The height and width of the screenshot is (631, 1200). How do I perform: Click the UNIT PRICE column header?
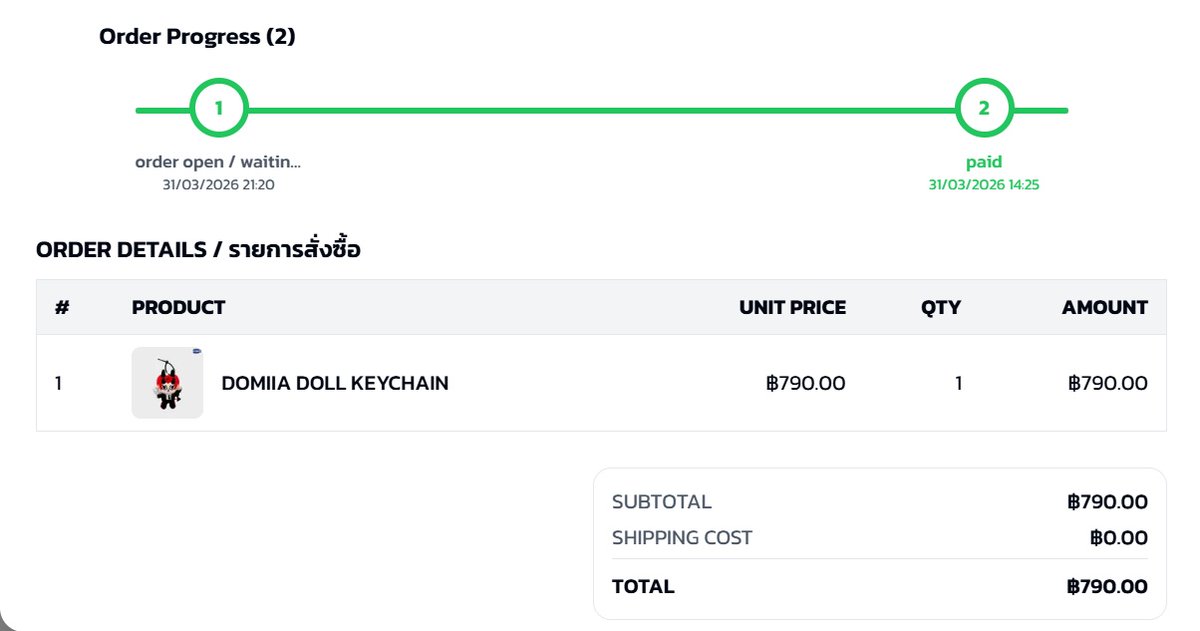coord(792,308)
